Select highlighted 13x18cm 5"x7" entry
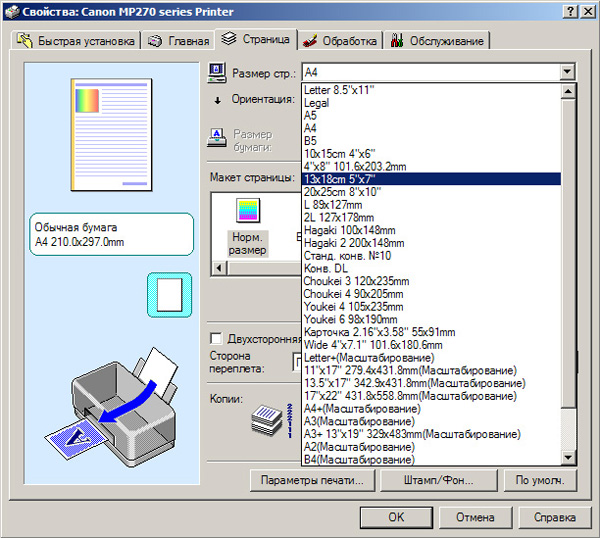The width and height of the screenshot is (600, 538). pyautogui.click(x=432, y=179)
